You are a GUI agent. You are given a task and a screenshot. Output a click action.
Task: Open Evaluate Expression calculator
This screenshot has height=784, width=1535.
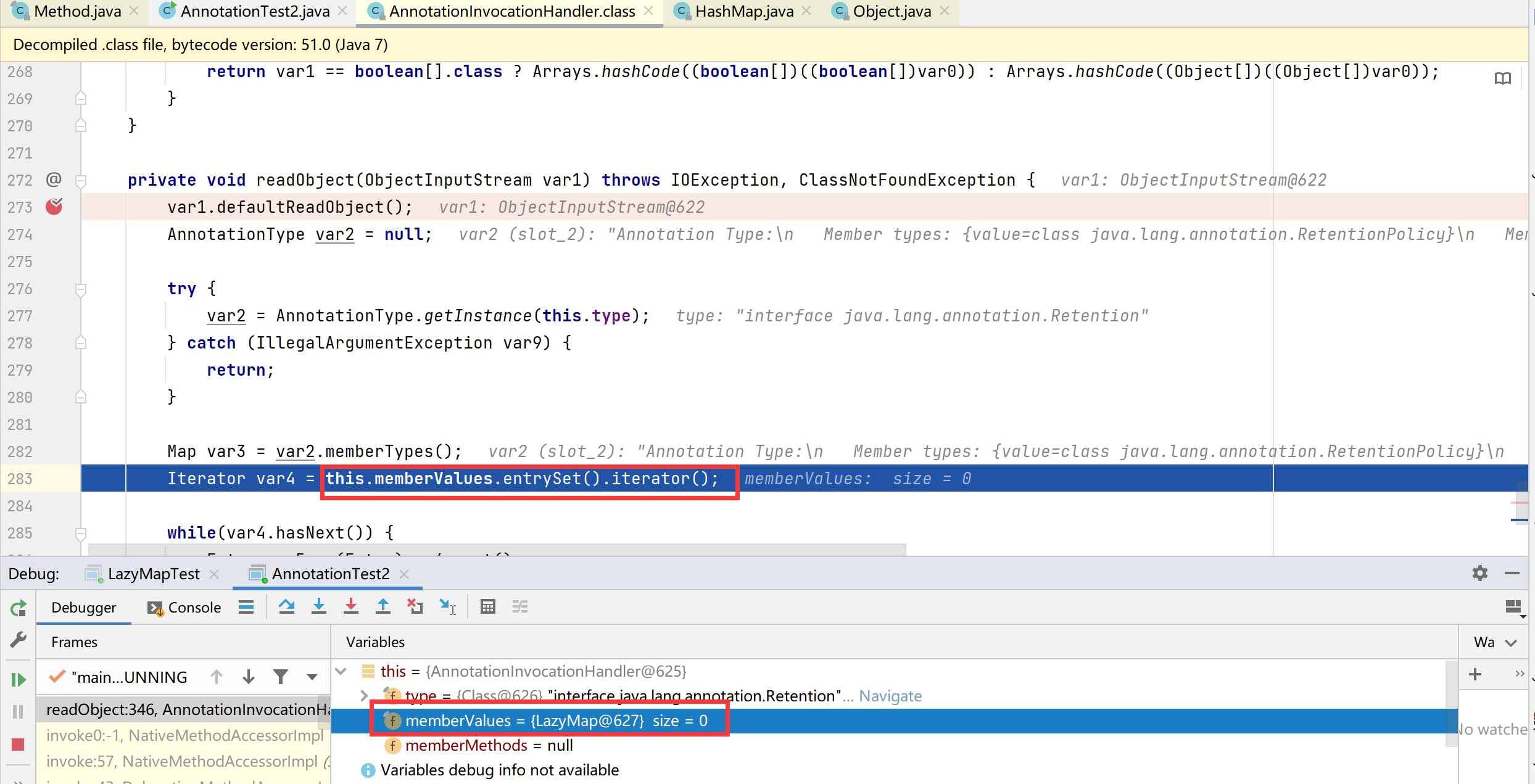(x=488, y=607)
